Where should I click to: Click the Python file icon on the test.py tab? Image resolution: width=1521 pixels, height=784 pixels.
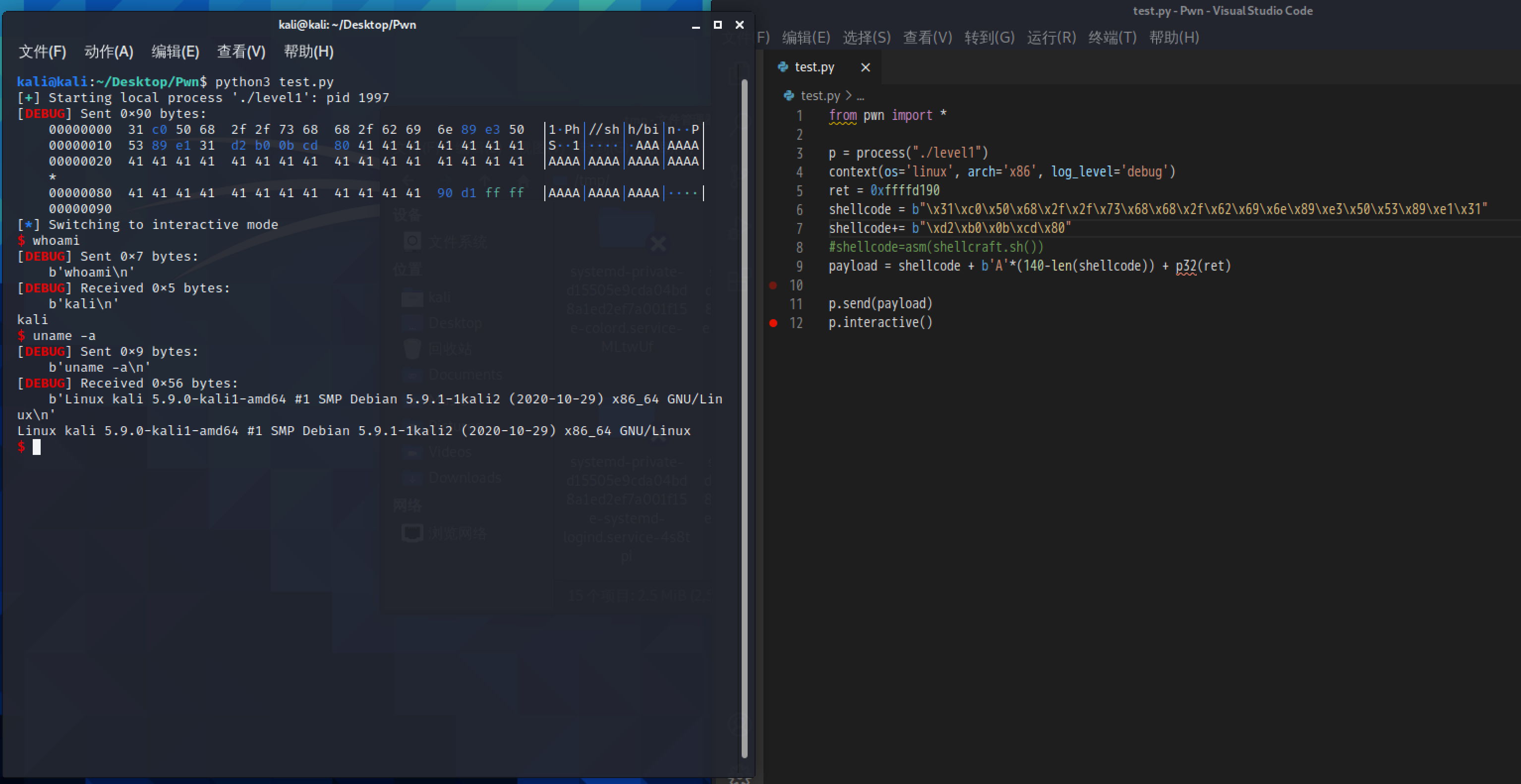783,67
